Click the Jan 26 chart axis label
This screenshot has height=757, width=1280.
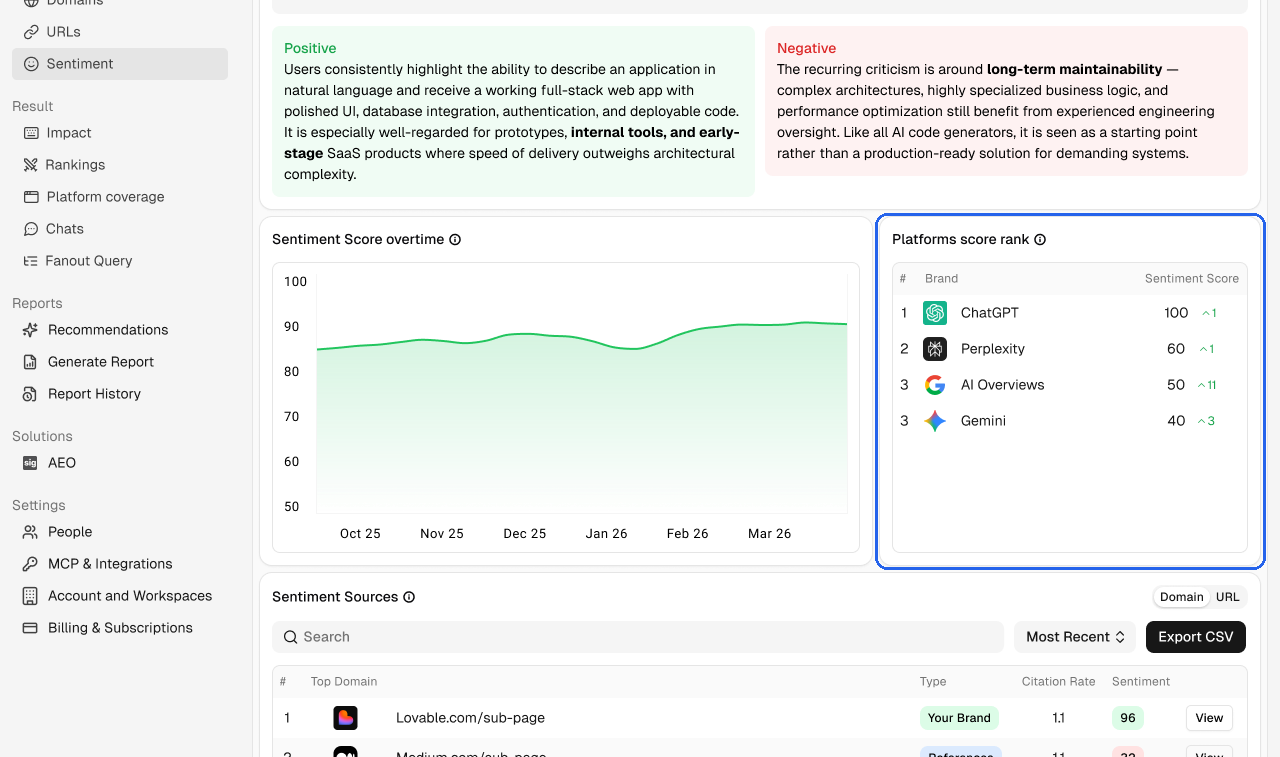606,534
